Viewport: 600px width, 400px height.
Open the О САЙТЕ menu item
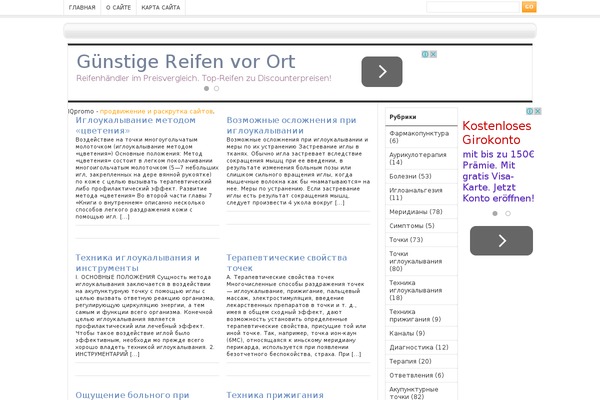(x=118, y=7)
